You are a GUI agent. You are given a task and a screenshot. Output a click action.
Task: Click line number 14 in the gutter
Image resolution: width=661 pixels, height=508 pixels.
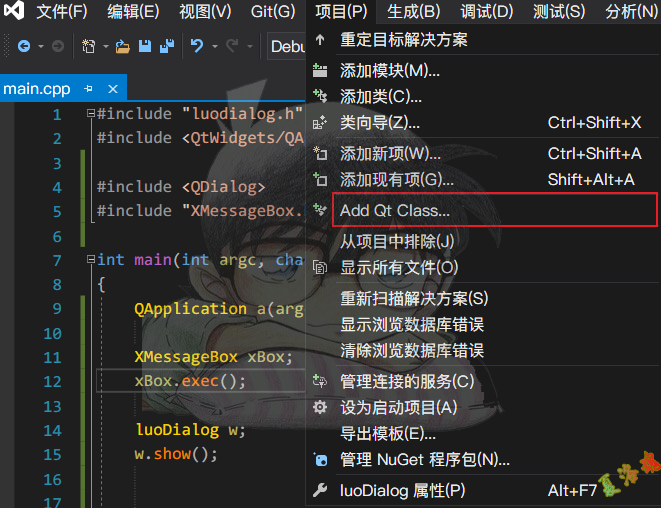pos(52,430)
